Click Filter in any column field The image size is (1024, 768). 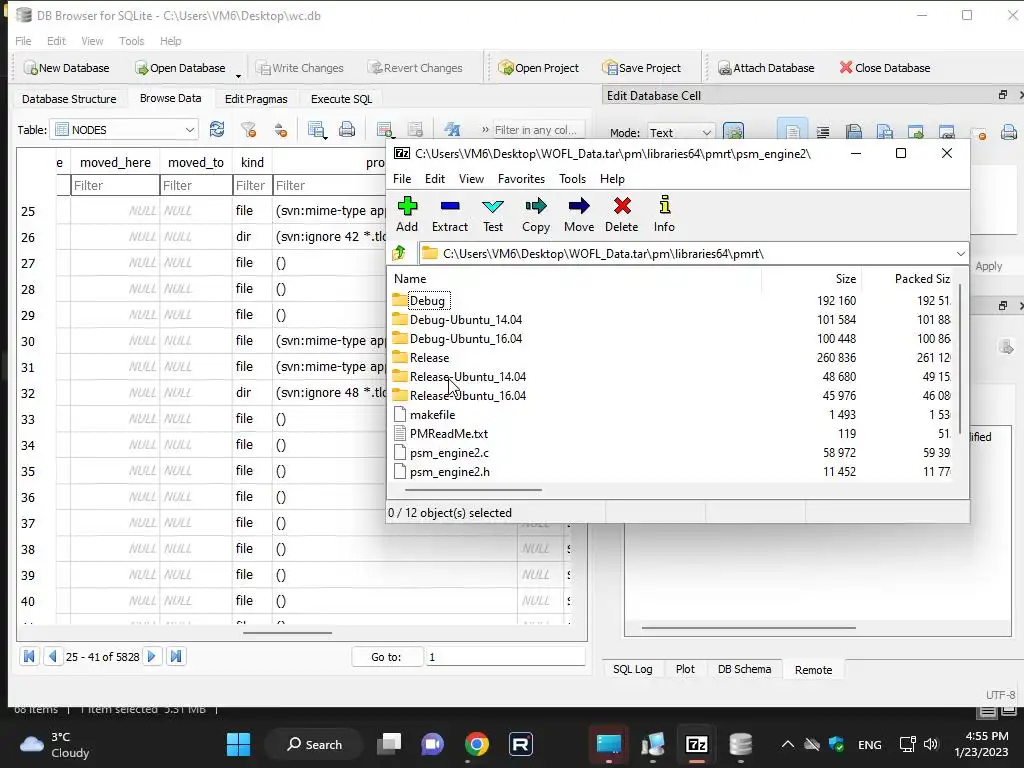(x=537, y=129)
